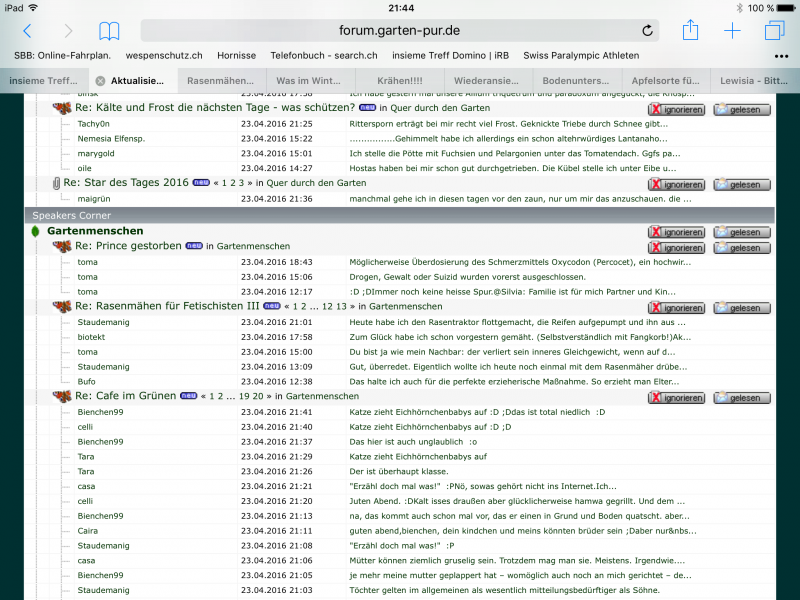Viewport: 800px width, 600px height.
Task: Click the paperclip icon beside Star des Tages 2016
Action: click(x=56, y=184)
